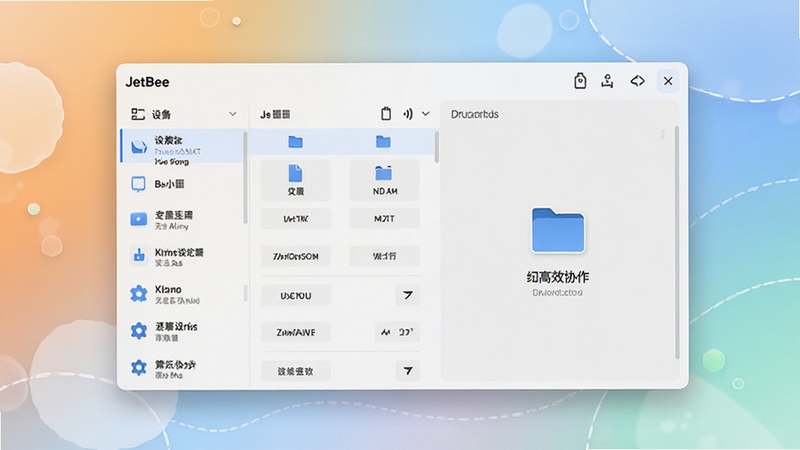Click the arrow button in the last row
Viewport: 800px width, 450px height.
pyautogui.click(x=408, y=371)
